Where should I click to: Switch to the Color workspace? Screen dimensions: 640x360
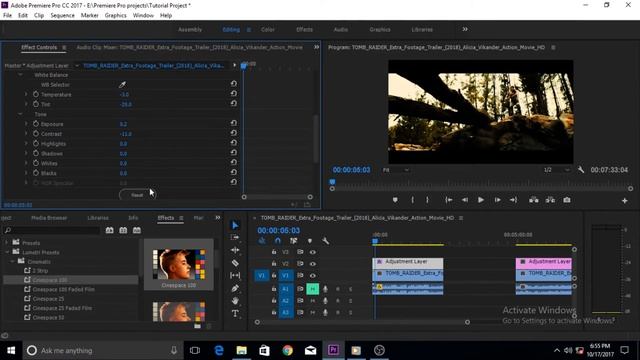pos(268,29)
